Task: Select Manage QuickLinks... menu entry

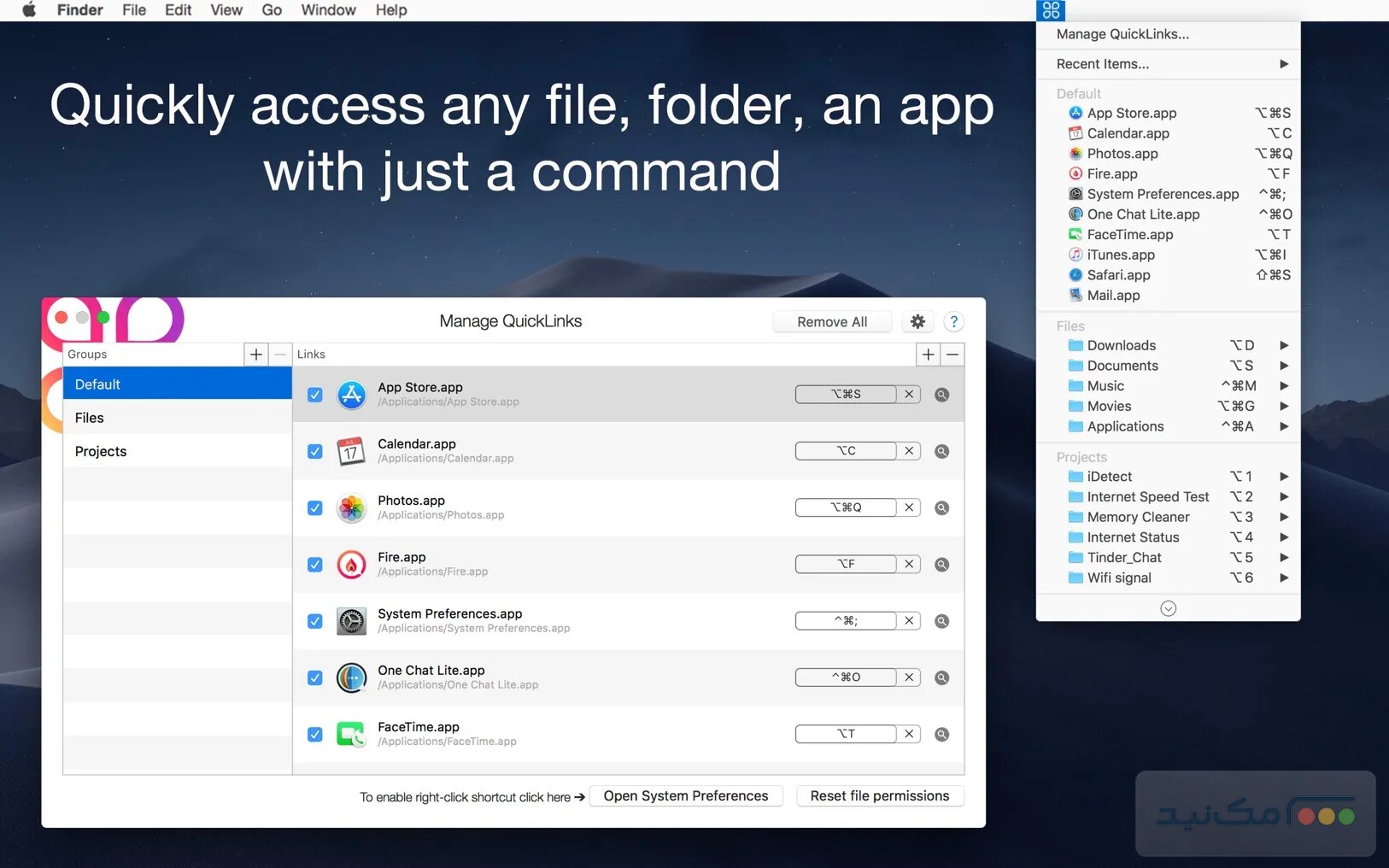Action: click(x=1122, y=34)
